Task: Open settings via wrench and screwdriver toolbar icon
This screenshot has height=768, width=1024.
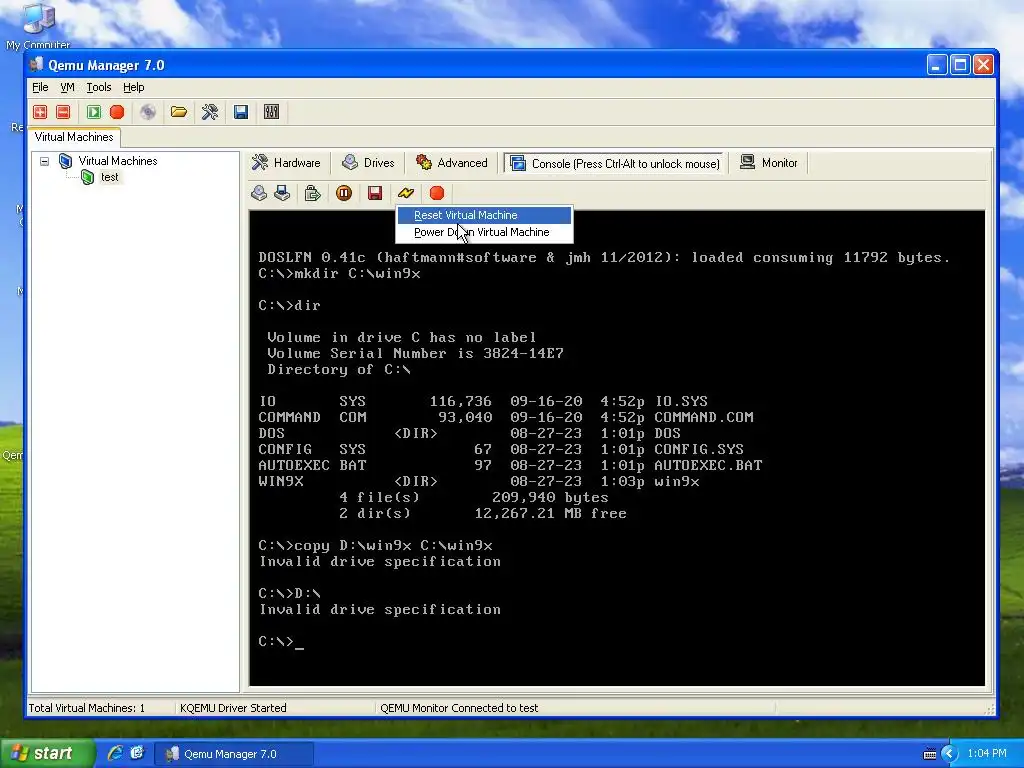Action: click(x=210, y=112)
